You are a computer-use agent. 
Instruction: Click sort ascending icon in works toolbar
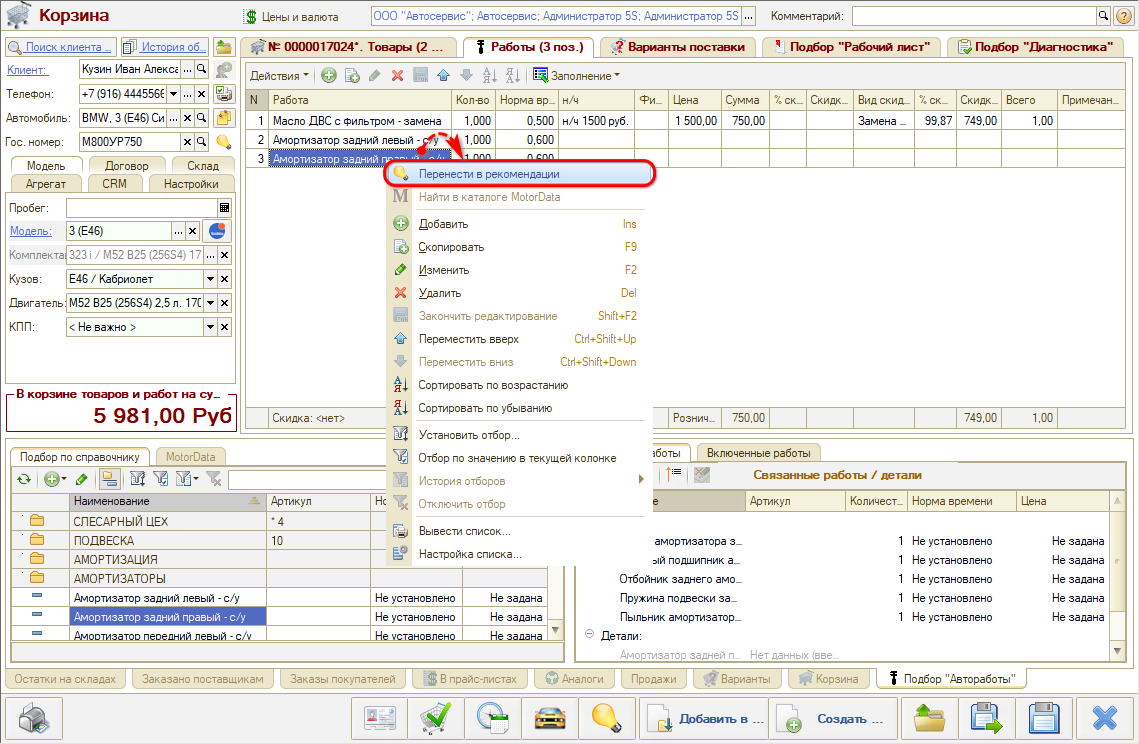click(490, 76)
